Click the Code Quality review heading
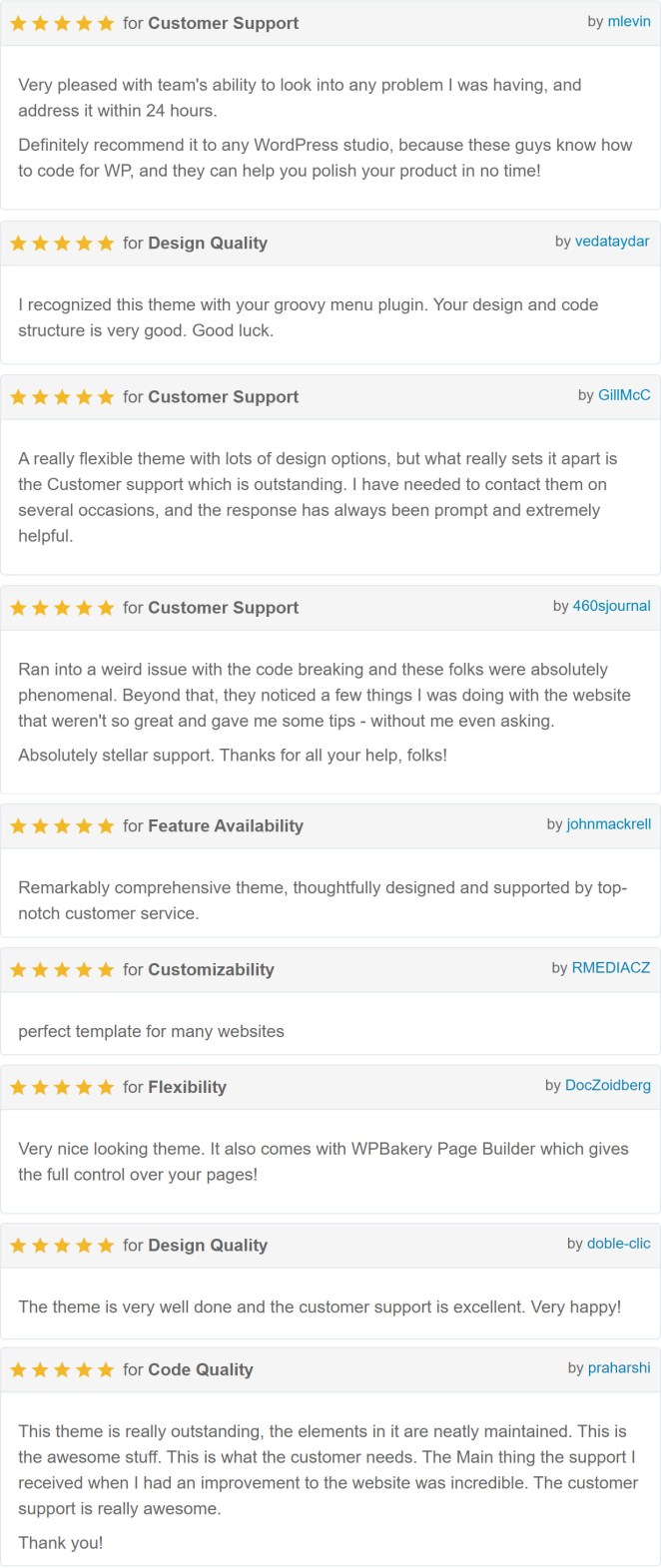The image size is (661, 1568). [188, 1369]
